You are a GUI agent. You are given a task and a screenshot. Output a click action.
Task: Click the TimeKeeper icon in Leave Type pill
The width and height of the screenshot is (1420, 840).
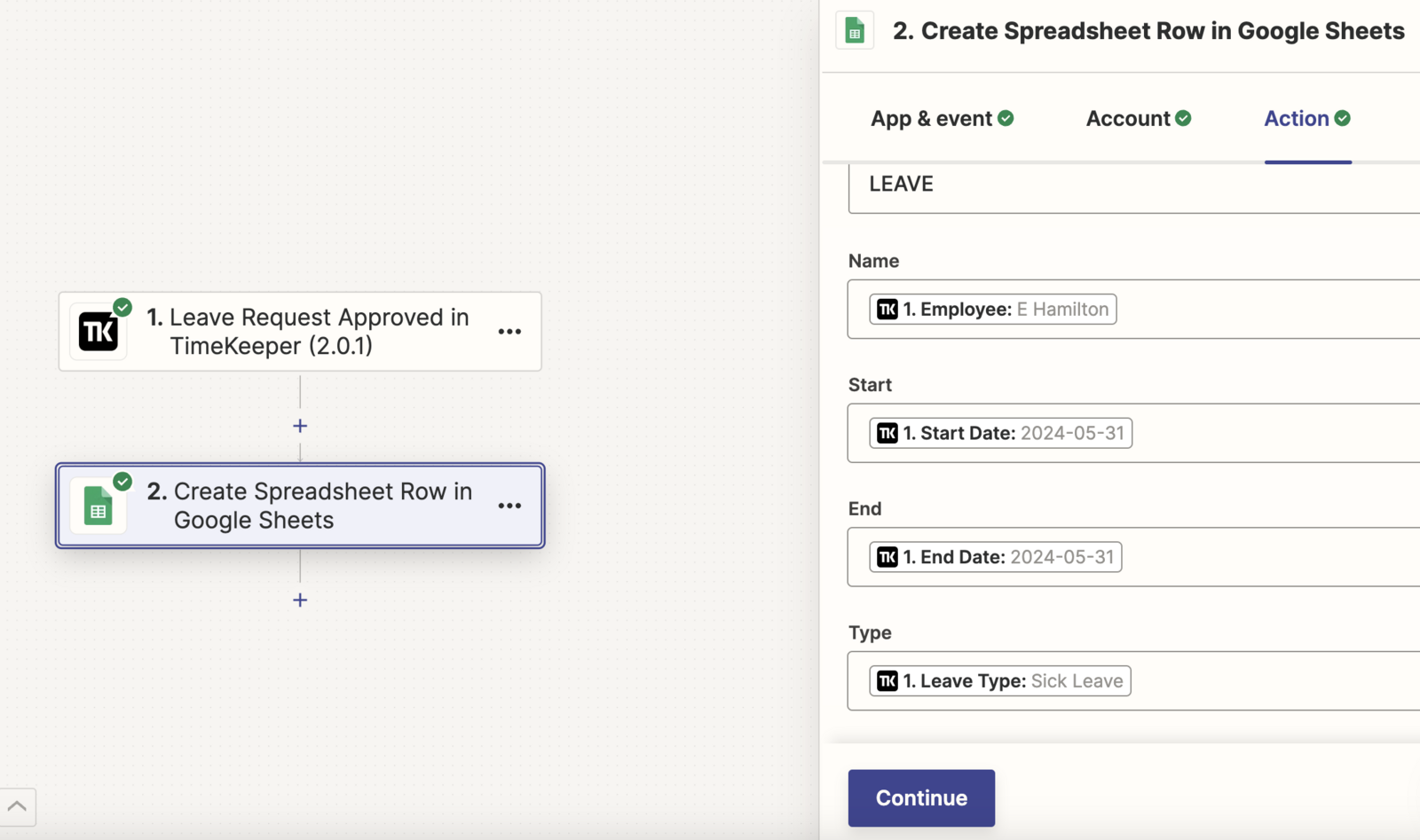887,681
